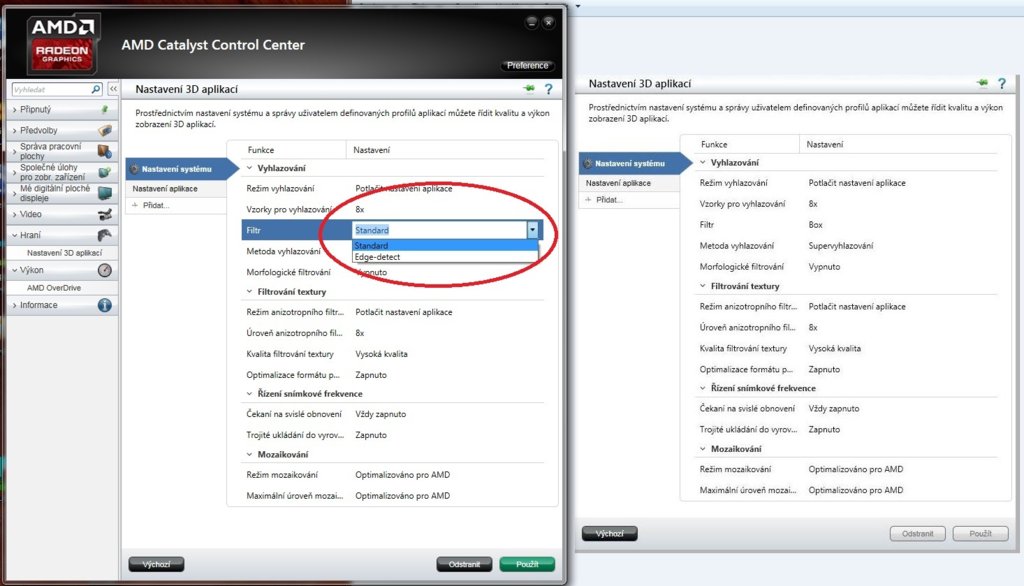The image size is (1024, 586).
Task: Click Odstranit button in left window
Action: (x=464, y=564)
